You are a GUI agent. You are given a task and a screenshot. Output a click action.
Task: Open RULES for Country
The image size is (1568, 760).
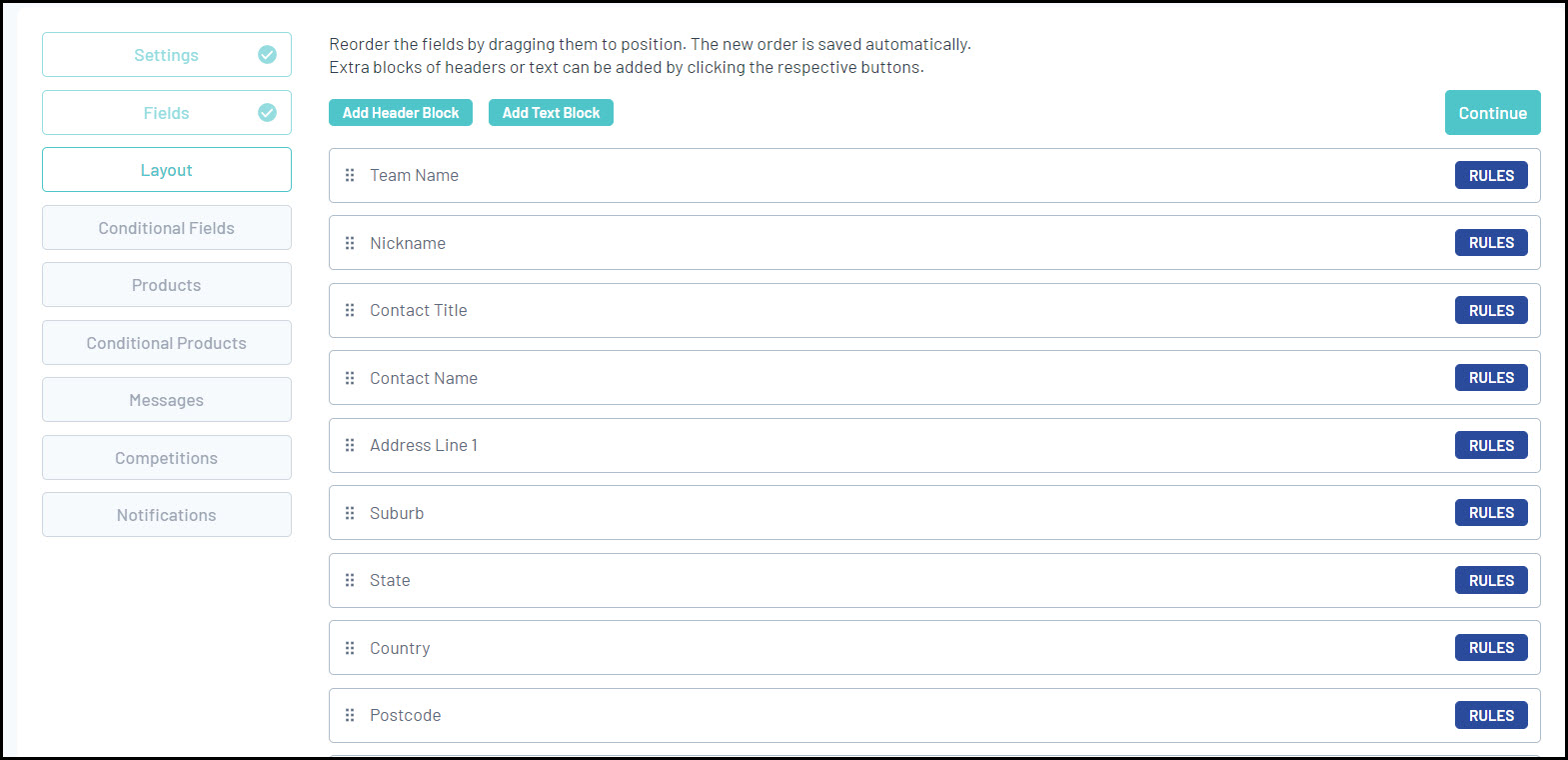1491,648
